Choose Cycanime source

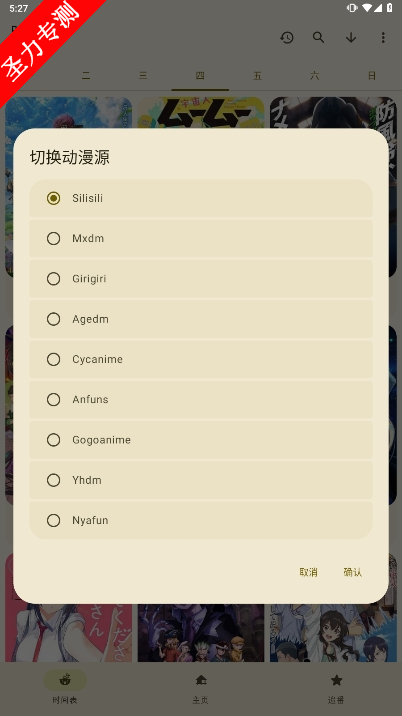[201, 359]
